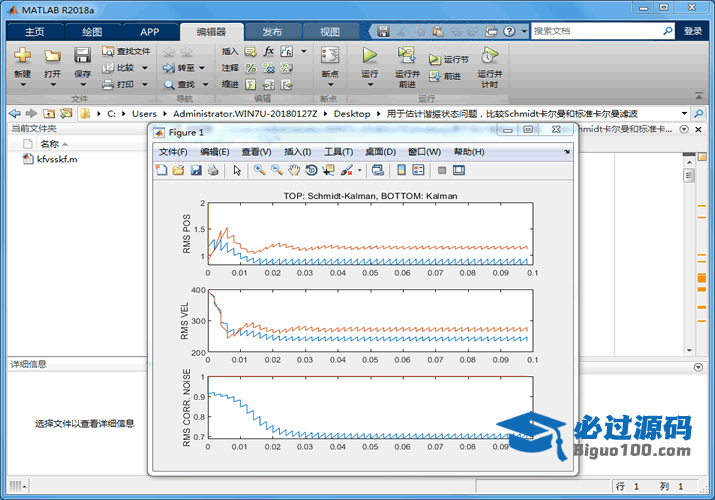Select the Pan hand tool in Figure 1
715x500 pixels.
[x=294, y=170]
